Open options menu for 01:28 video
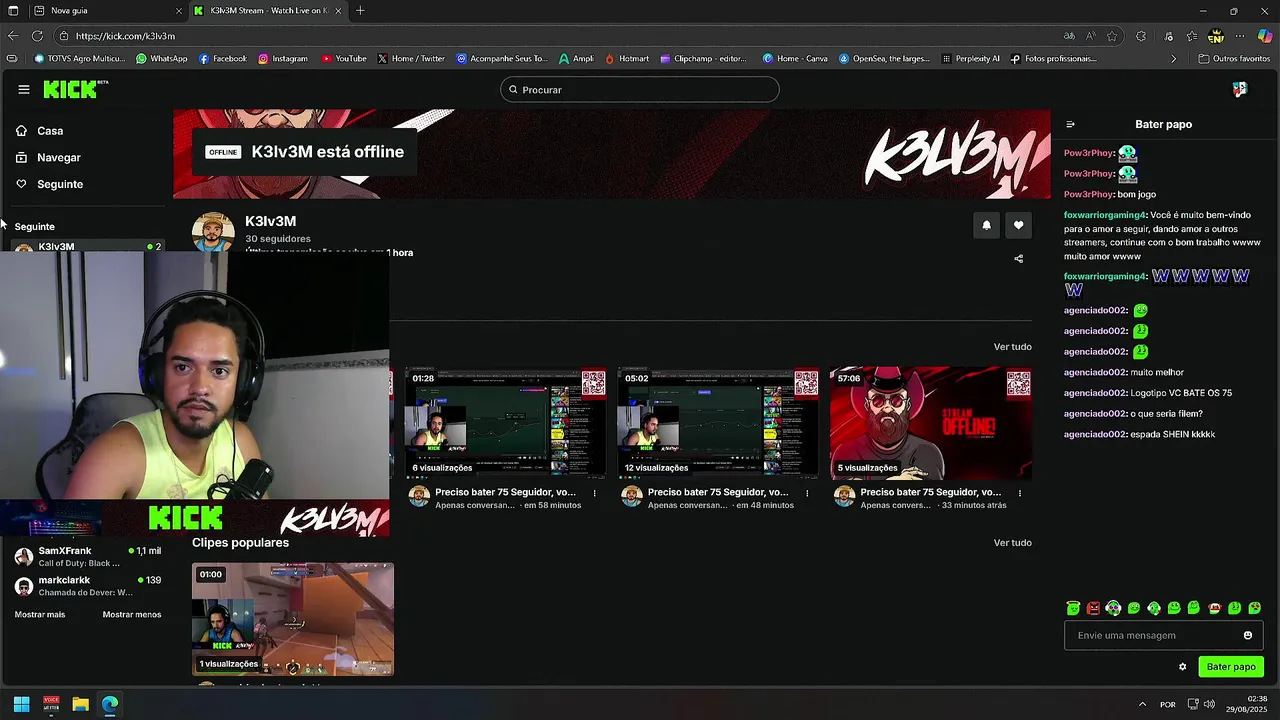The image size is (1280, 720). click(x=595, y=493)
